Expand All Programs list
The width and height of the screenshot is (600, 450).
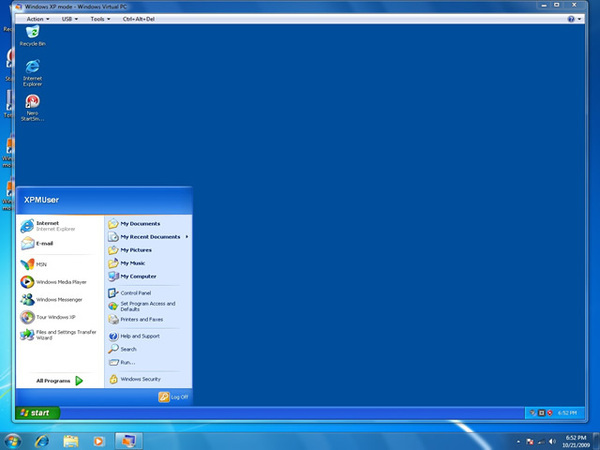(x=59, y=381)
